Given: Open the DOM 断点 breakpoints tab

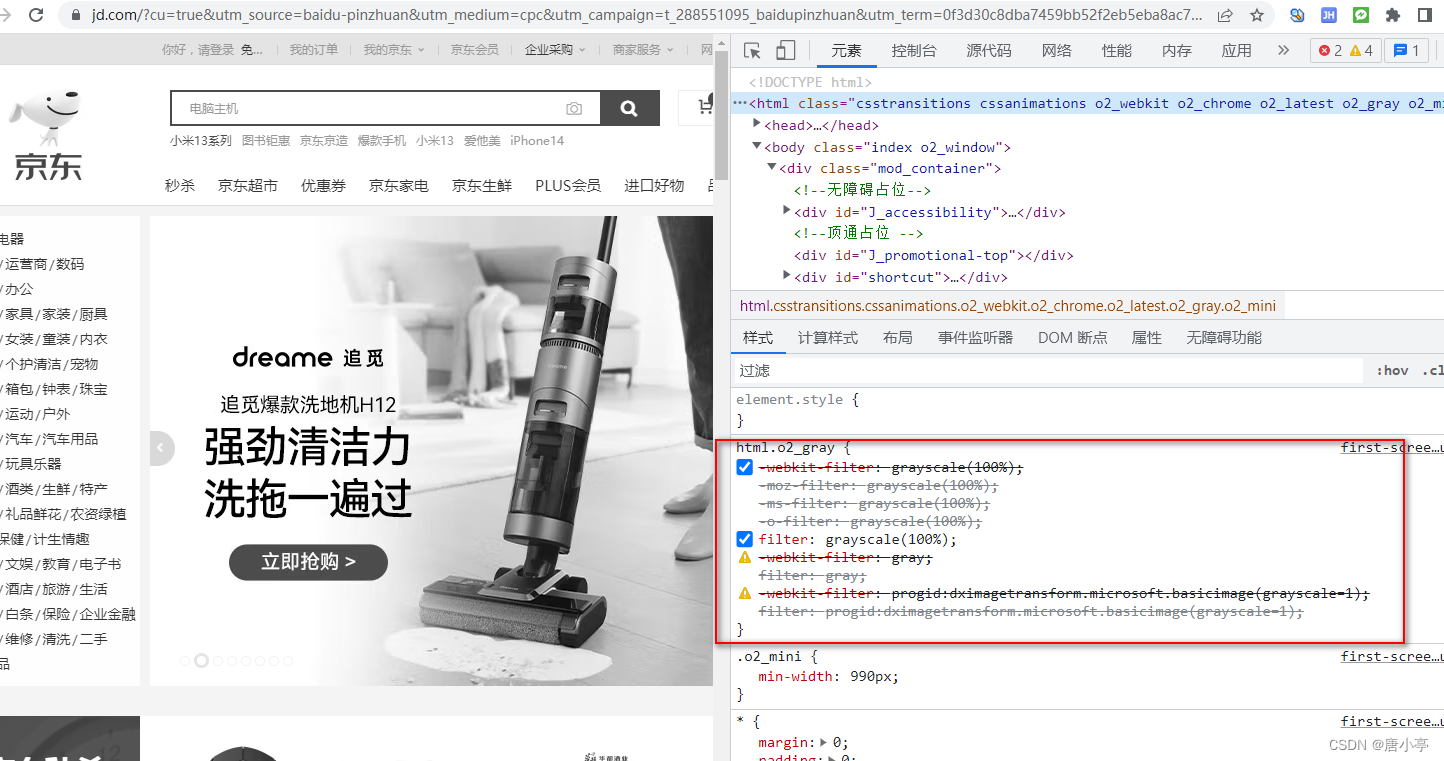Looking at the screenshot, I should (1073, 338).
